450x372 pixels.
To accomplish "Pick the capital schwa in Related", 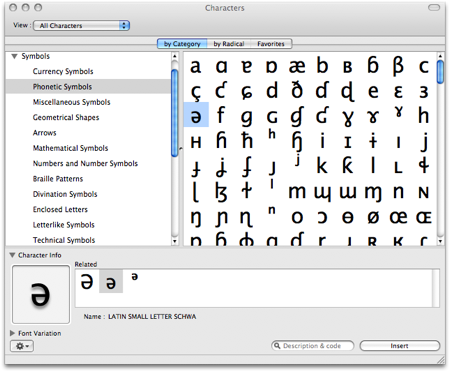I will 87,281.
